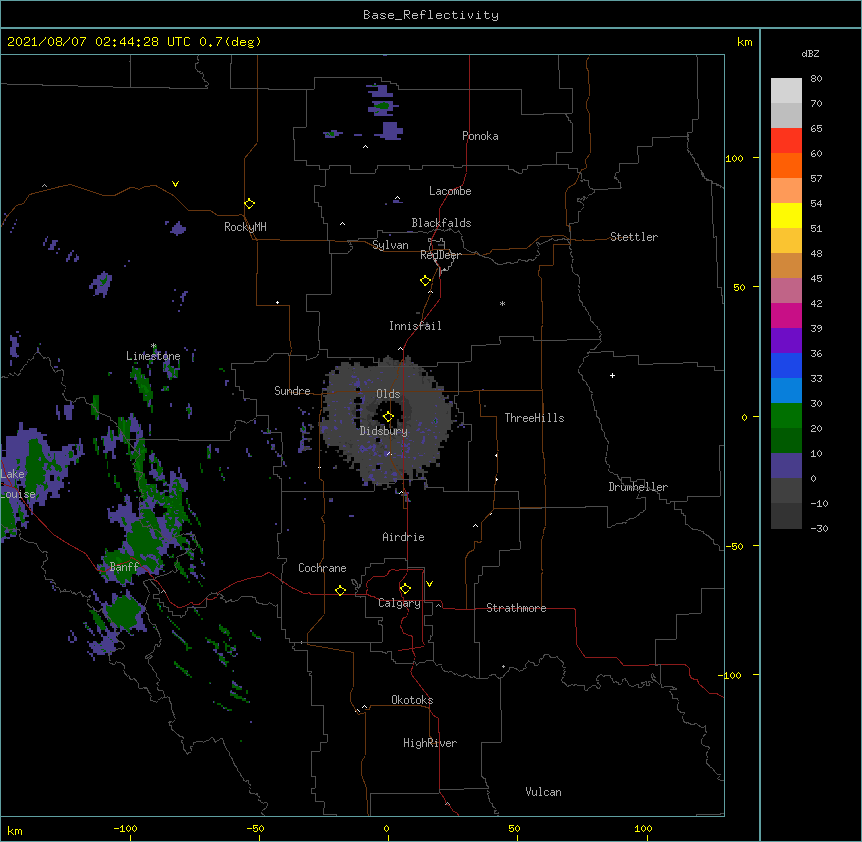Click the Didsbury label
The height and width of the screenshot is (842, 862).
coord(384,431)
